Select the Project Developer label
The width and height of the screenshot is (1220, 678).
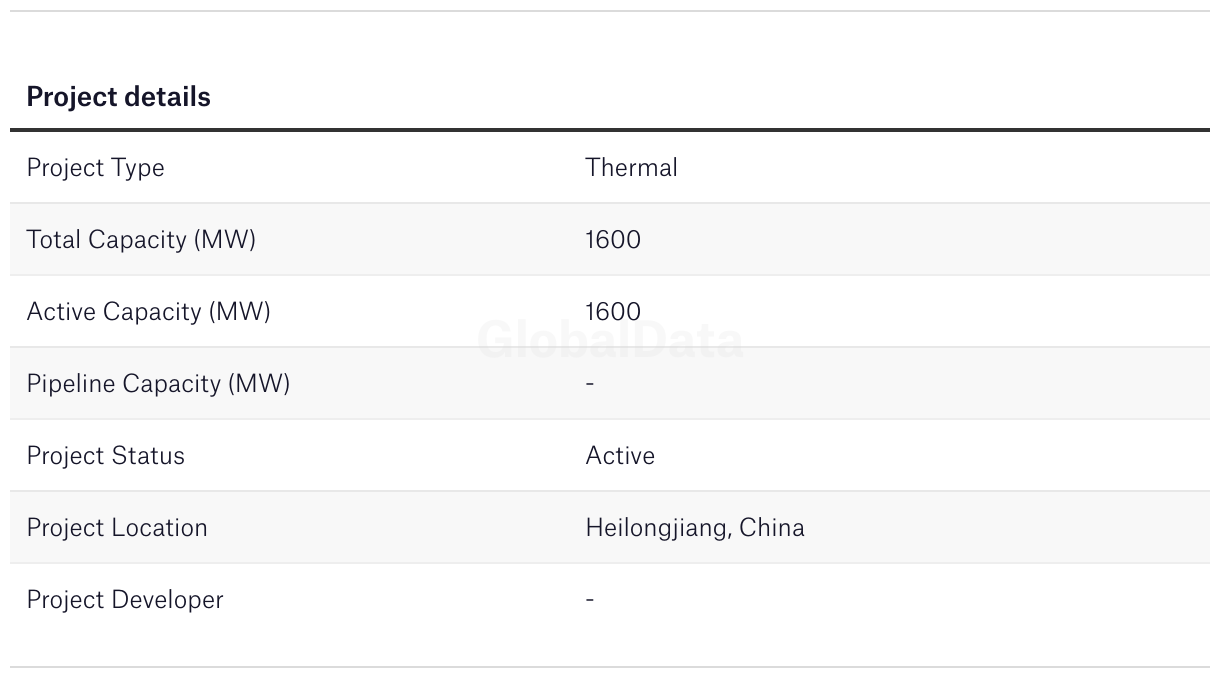[x=125, y=600]
